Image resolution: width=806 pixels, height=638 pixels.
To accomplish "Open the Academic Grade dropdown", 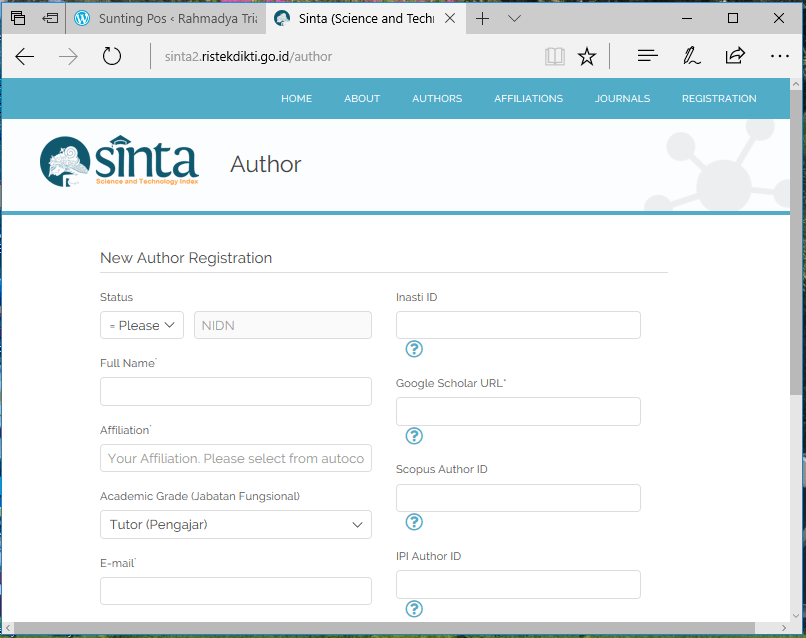I will [x=235, y=524].
